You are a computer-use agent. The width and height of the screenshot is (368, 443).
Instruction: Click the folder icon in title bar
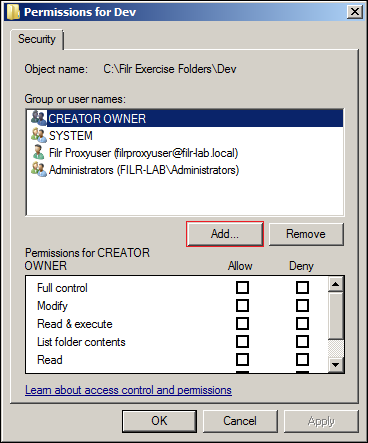(13, 12)
